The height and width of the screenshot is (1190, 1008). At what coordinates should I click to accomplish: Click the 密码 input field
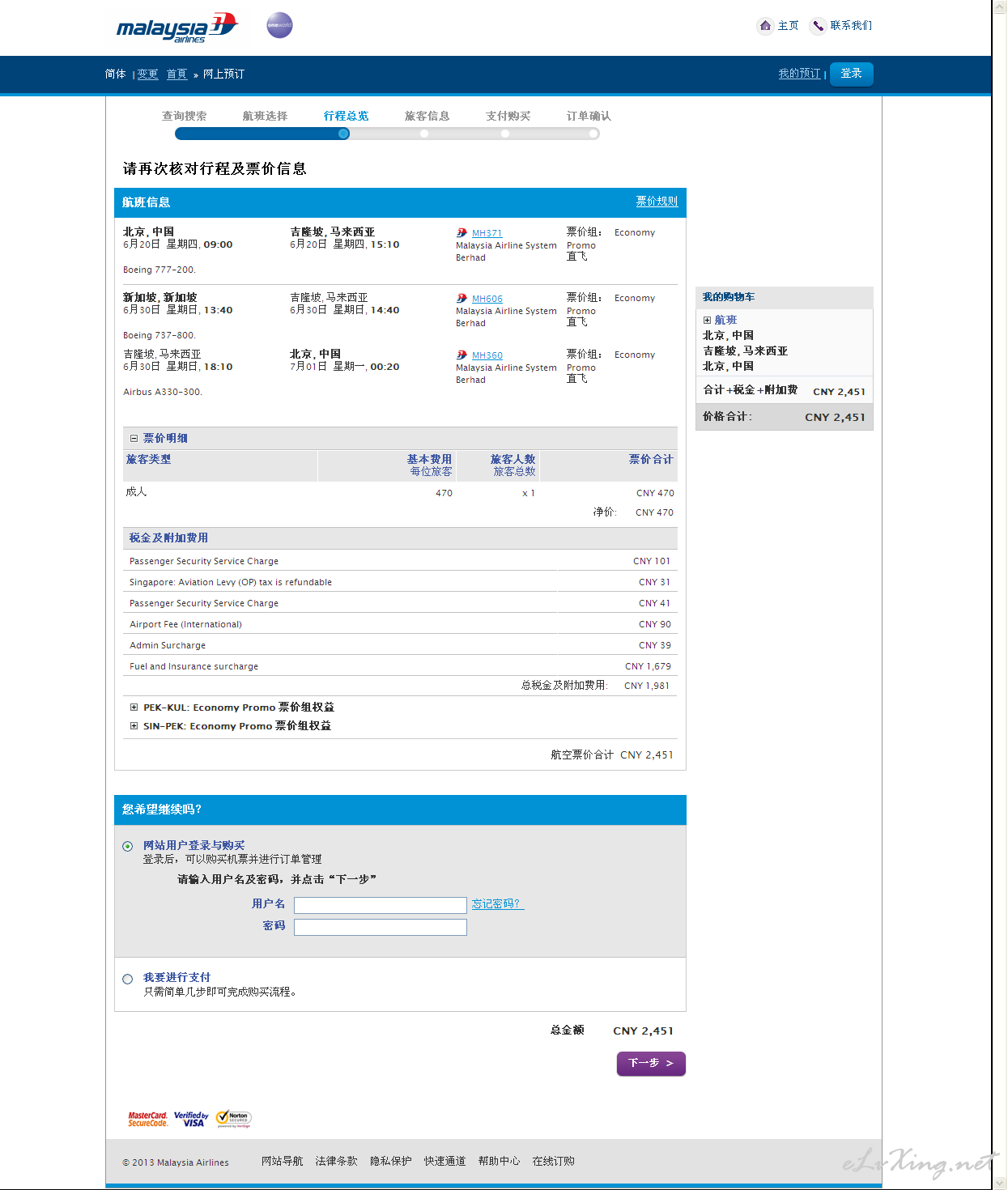[x=381, y=927]
